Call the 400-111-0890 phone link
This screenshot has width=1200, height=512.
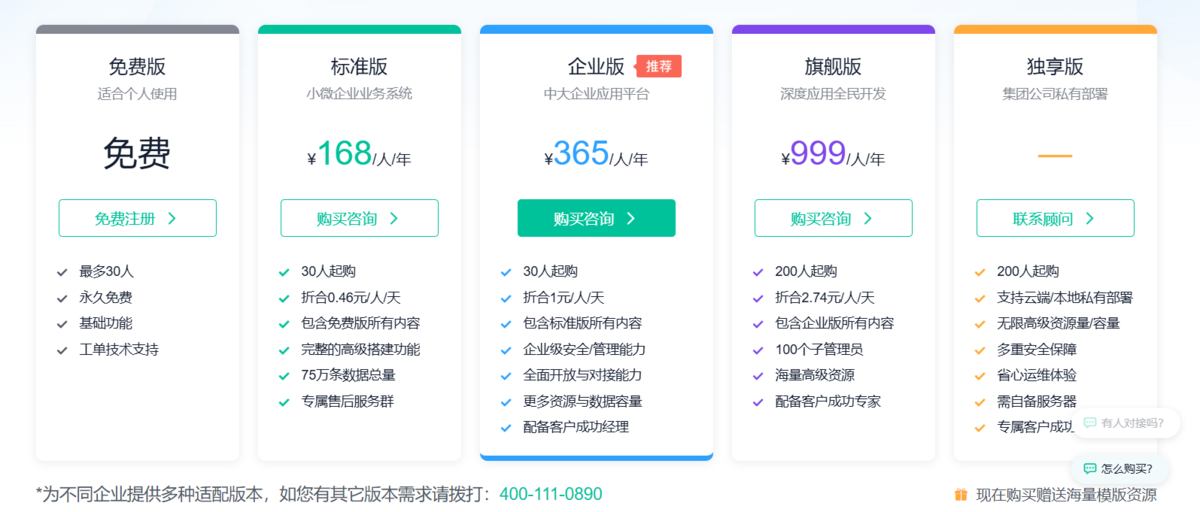point(551,494)
